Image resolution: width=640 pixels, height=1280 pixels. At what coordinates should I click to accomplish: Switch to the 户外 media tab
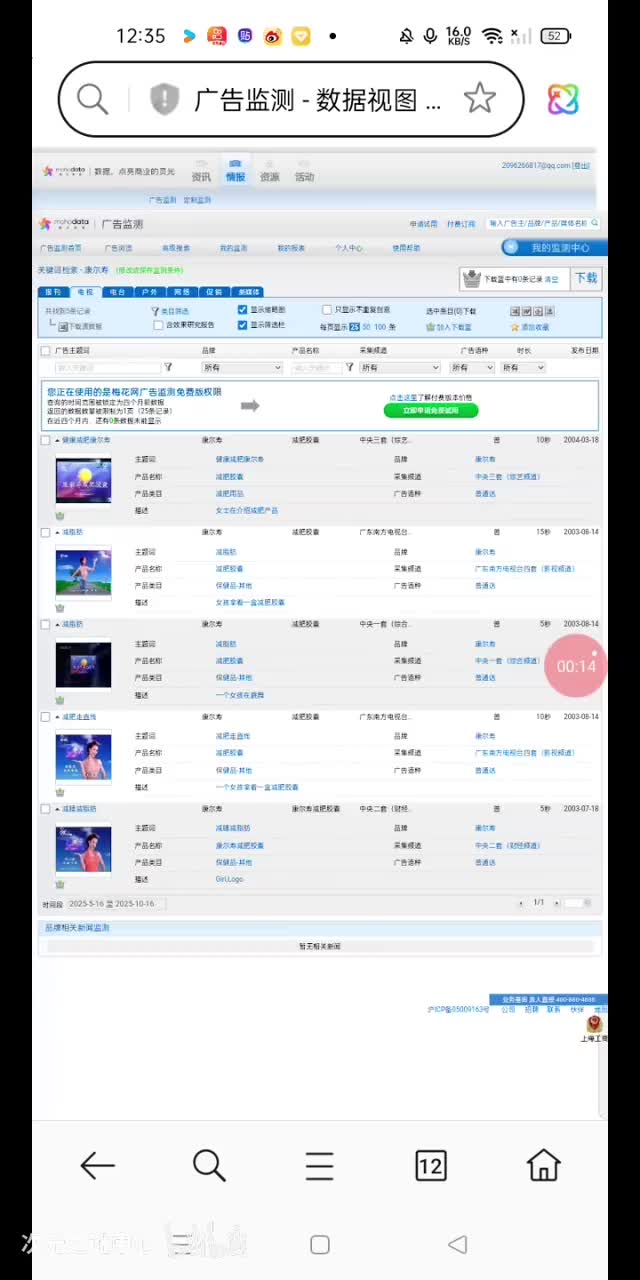coord(149,292)
